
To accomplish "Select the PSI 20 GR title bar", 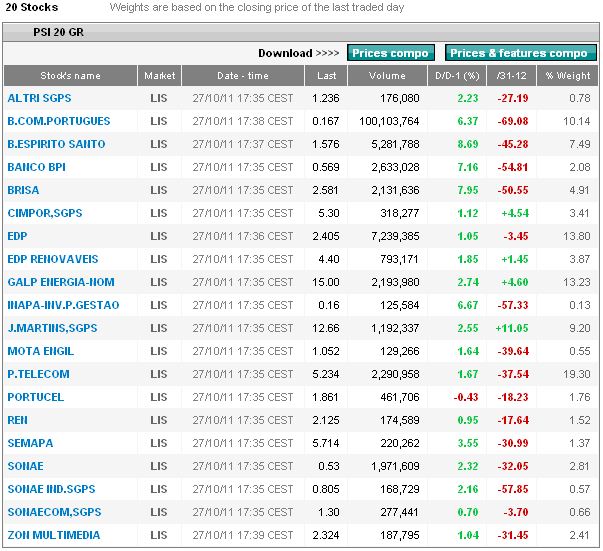I will 301,32.
